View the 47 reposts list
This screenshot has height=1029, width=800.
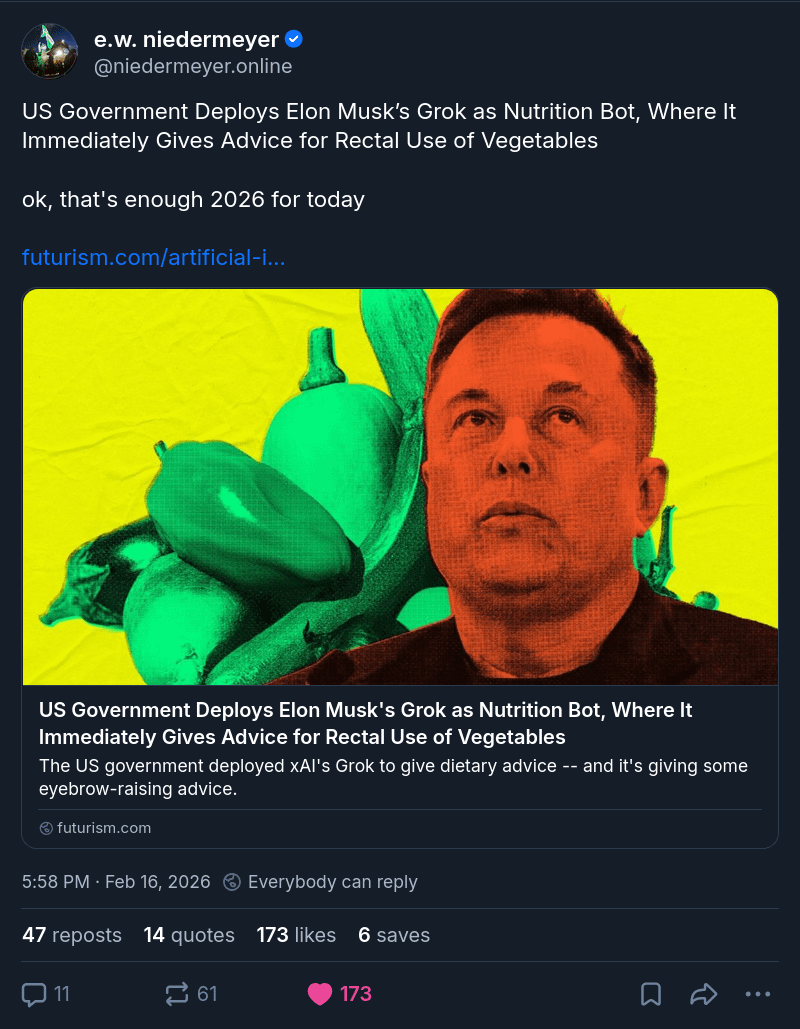point(72,935)
